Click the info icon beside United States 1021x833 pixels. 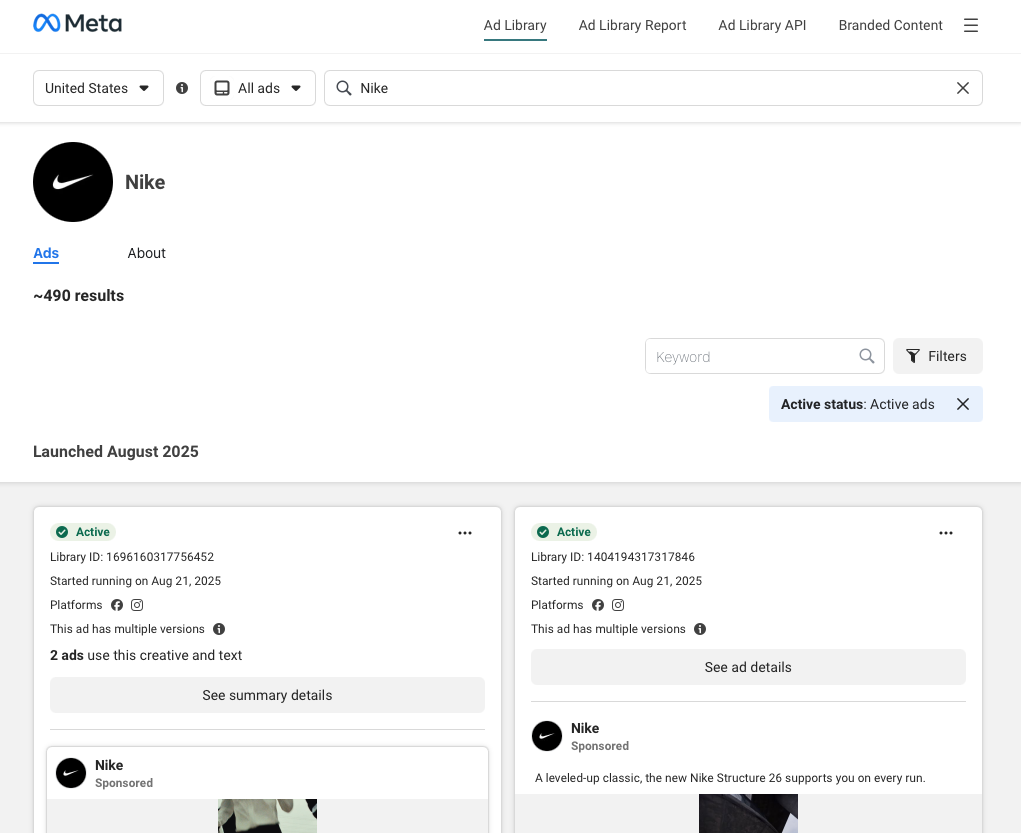(x=182, y=88)
